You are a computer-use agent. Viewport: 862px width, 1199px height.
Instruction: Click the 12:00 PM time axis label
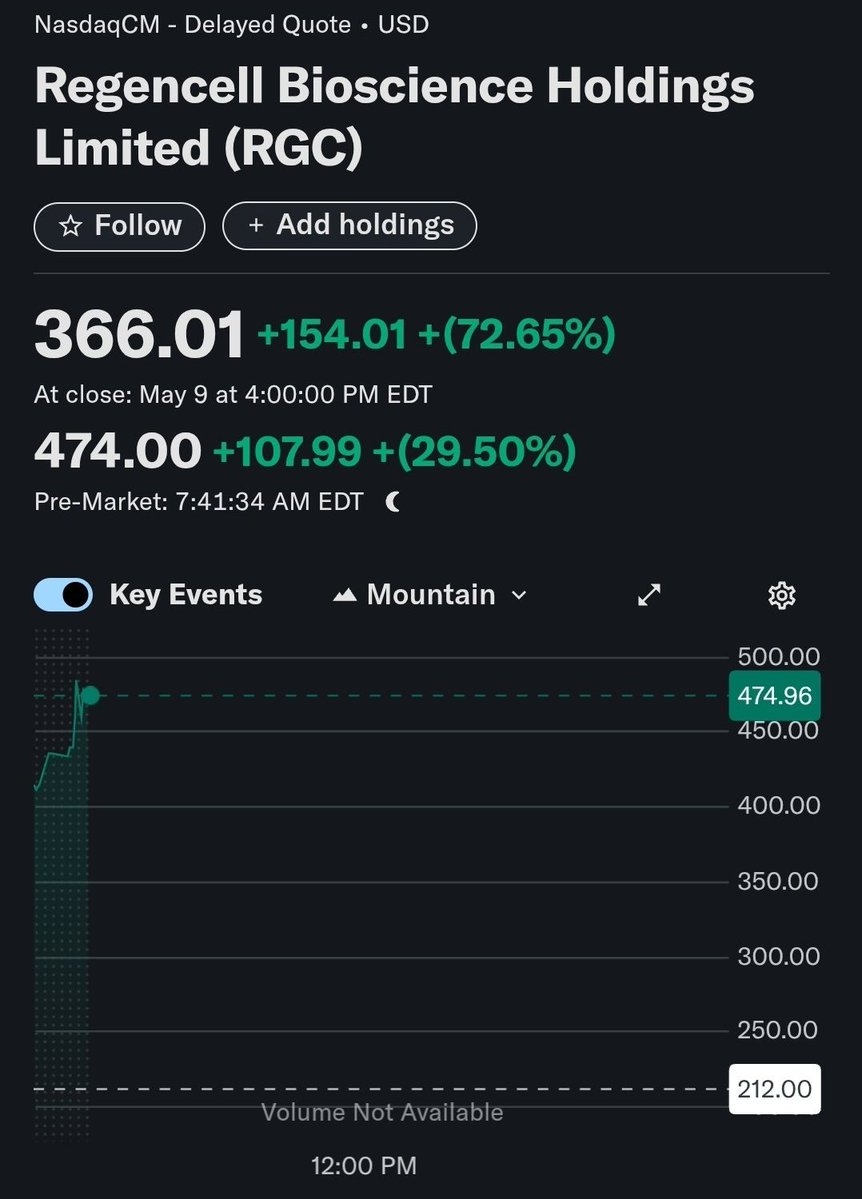364,1166
